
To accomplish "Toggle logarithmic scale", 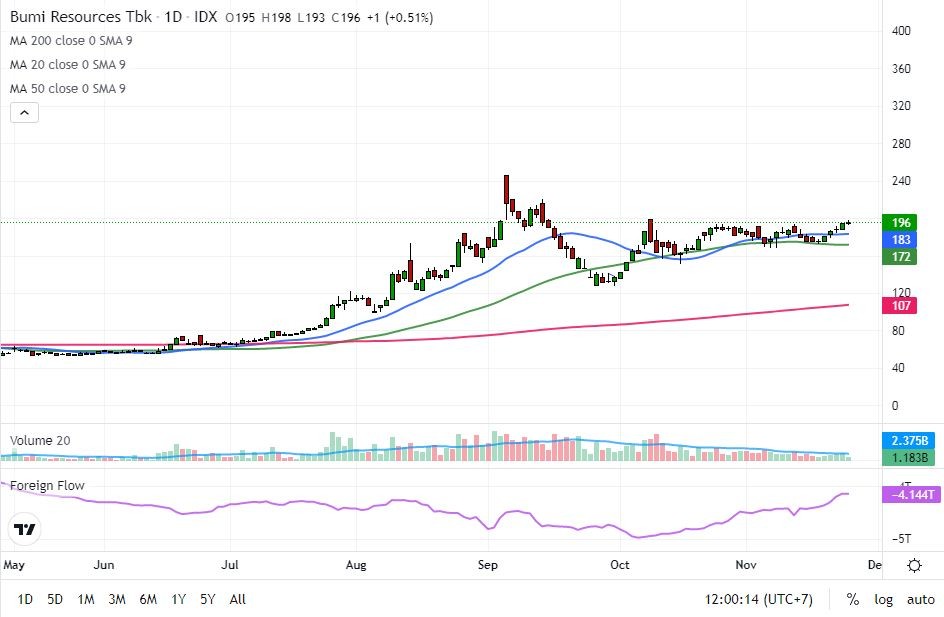I will 884,599.
